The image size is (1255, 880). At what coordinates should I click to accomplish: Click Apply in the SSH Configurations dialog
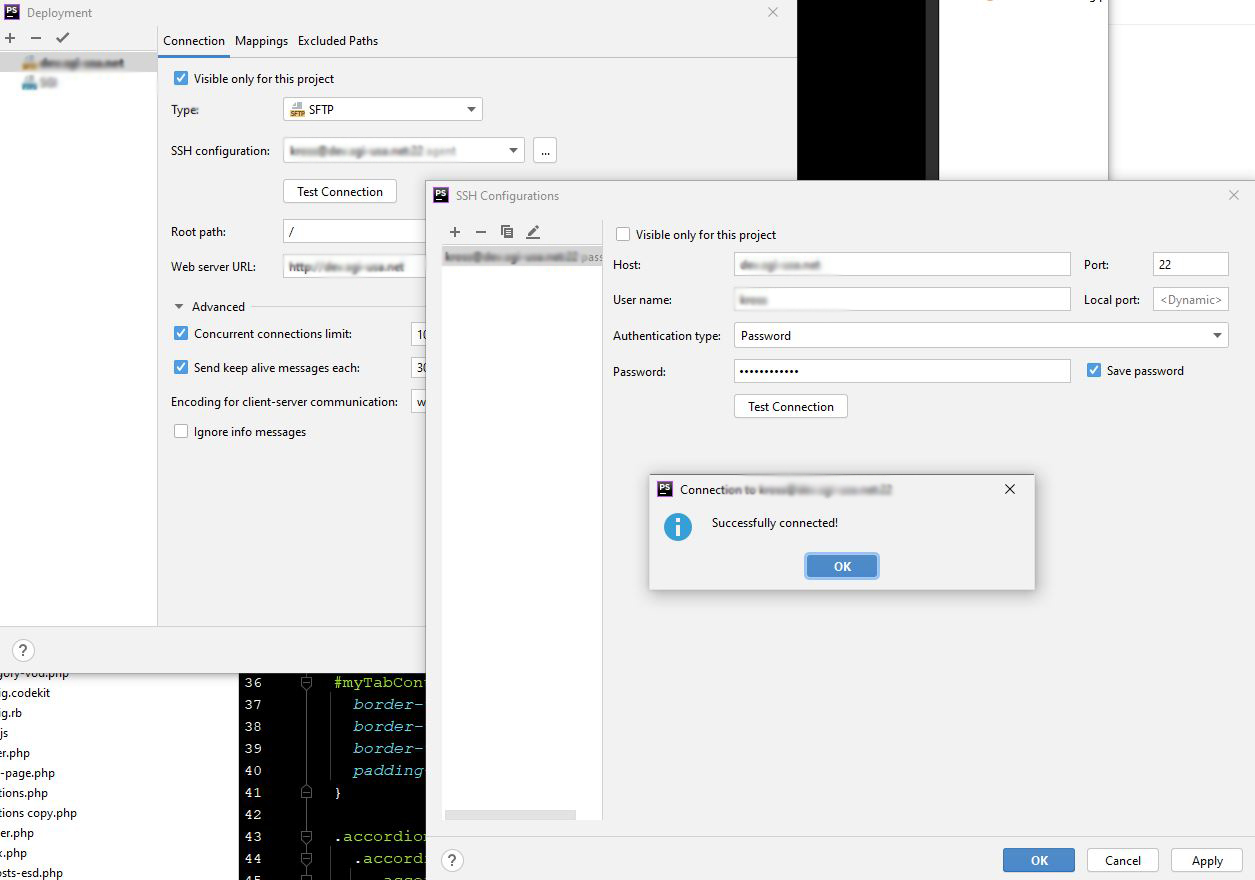coord(1207,860)
